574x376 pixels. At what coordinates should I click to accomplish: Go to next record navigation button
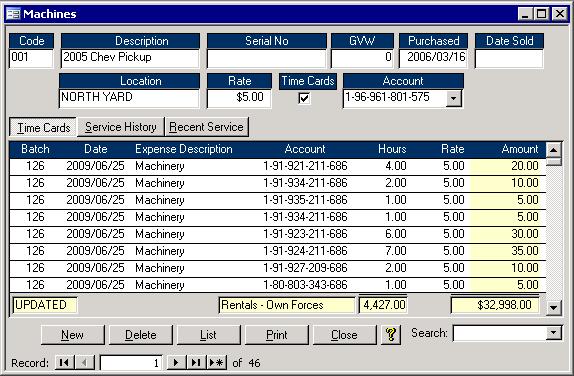176,363
